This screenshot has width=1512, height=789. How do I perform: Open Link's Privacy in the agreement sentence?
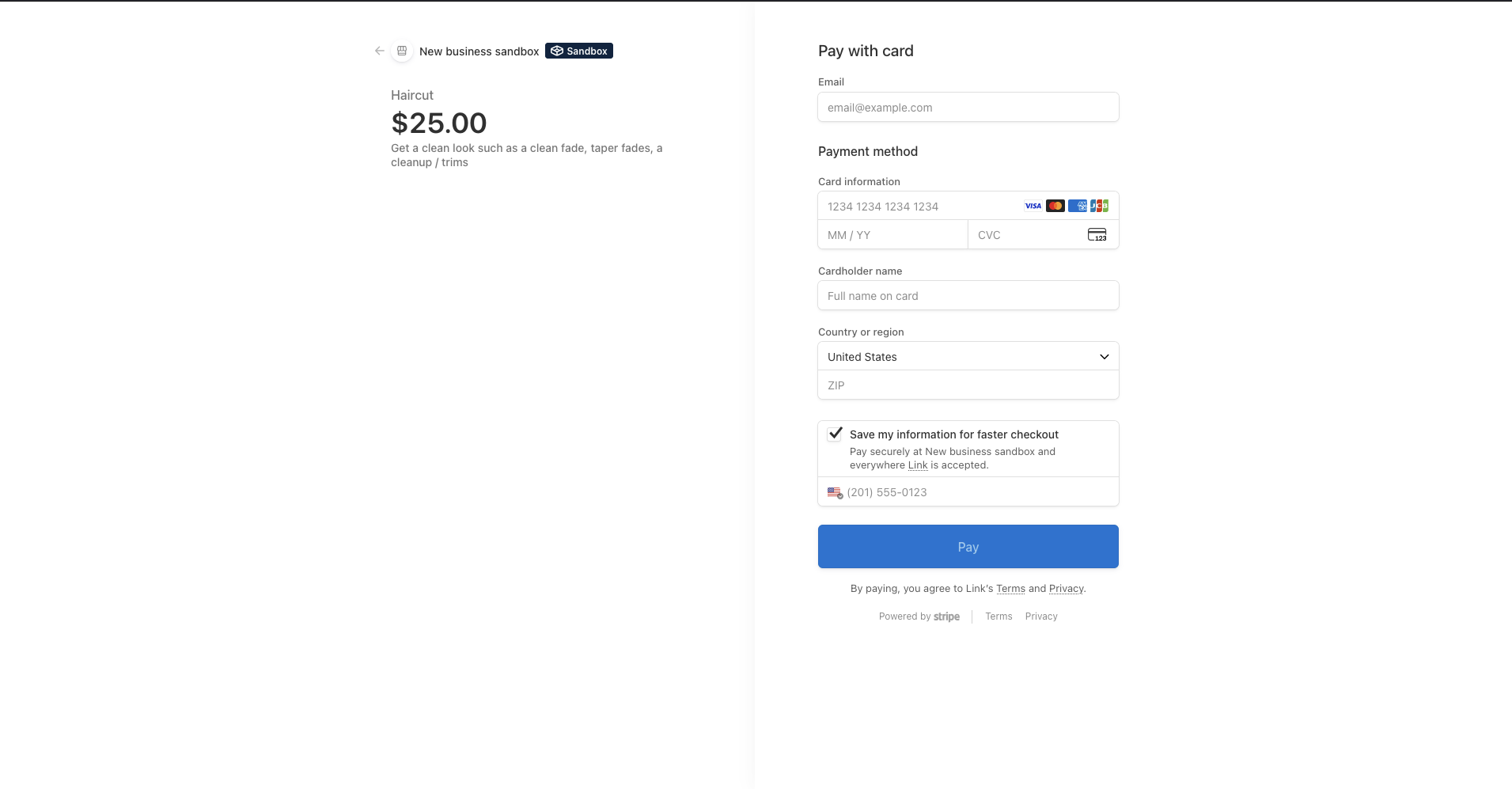[x=1066, y=589]
